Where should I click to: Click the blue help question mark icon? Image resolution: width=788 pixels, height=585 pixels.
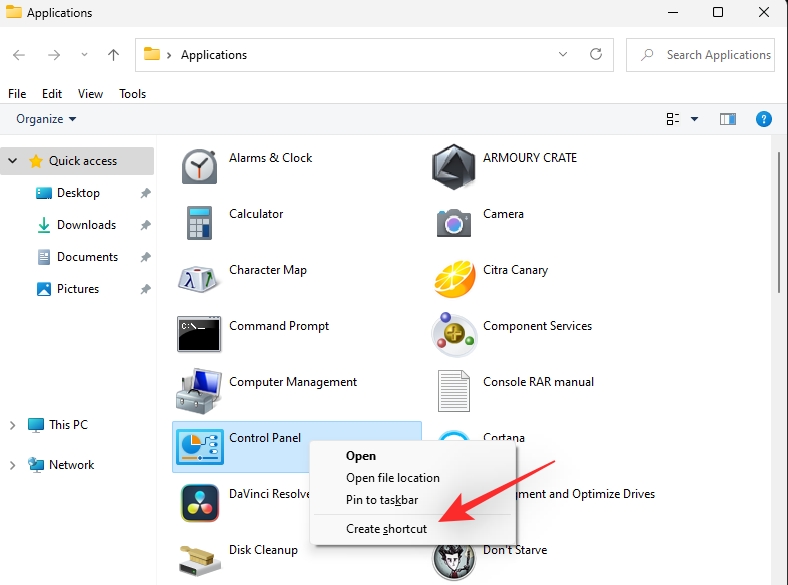click(x=763, y=119)
